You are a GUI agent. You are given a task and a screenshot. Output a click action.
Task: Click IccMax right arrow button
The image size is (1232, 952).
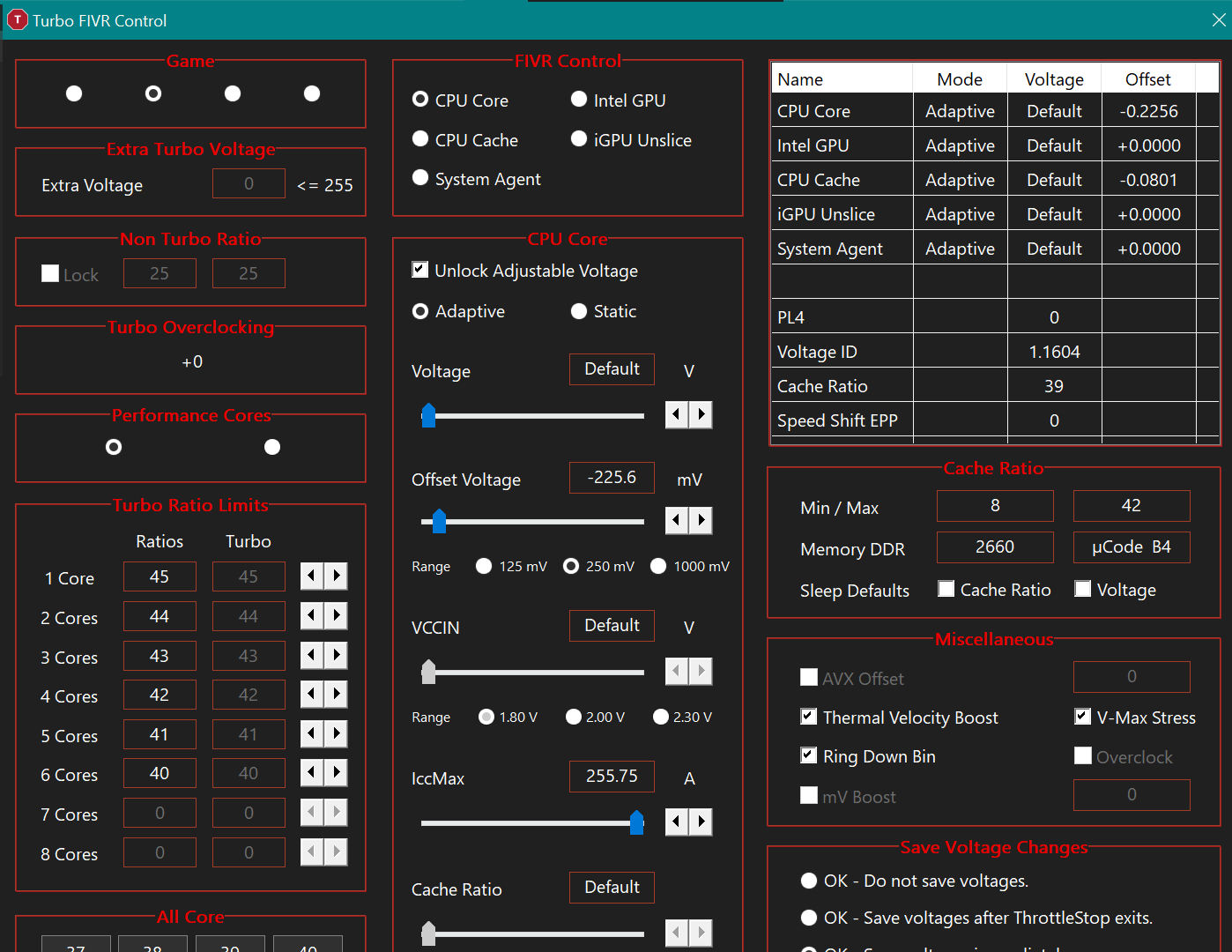click(x=701, y=822)
